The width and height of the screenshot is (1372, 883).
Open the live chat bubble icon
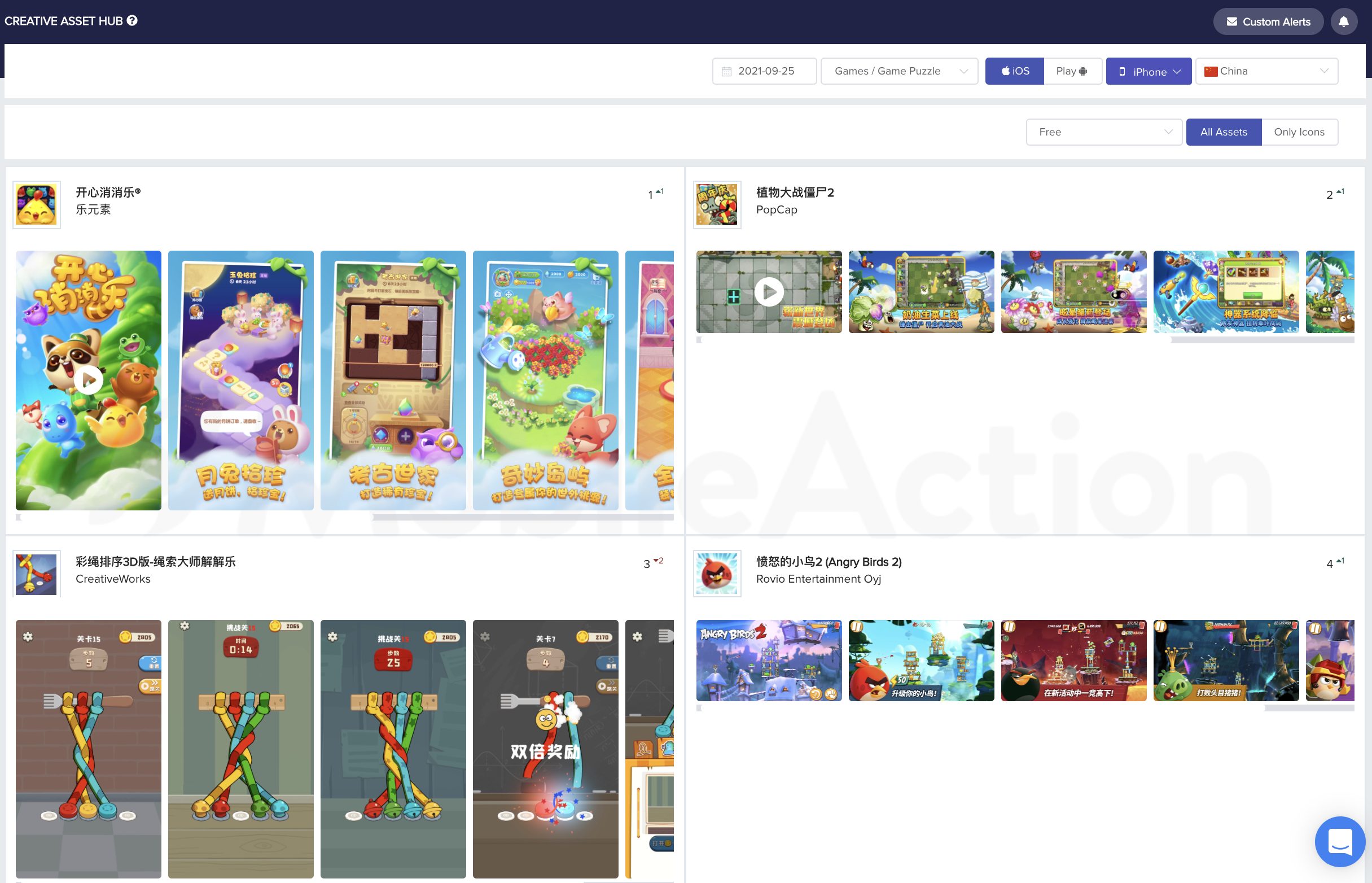point(1340,841)
